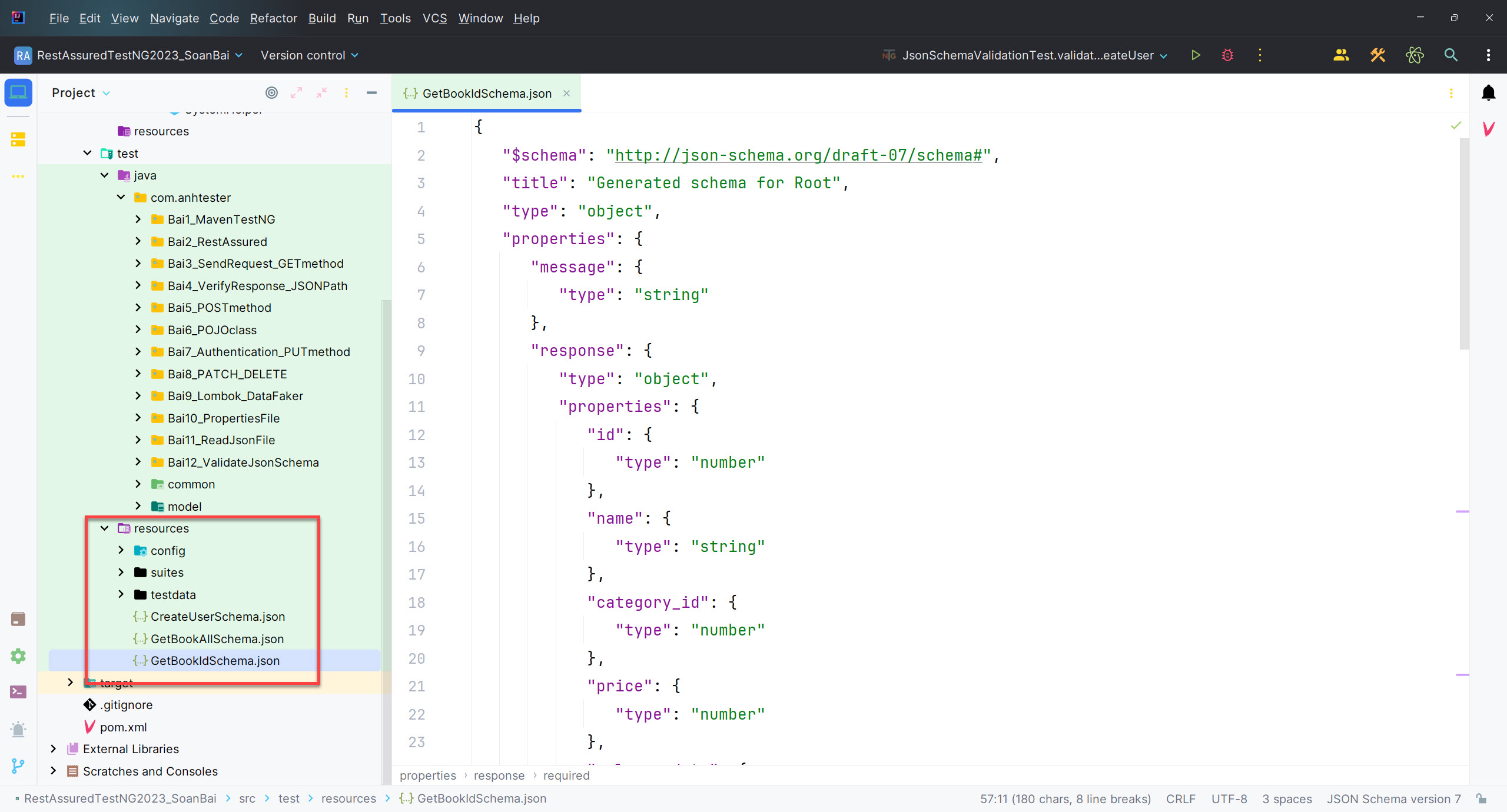Open run configuration selector dropdown
The height and width of the screenshot is (812, 1507).
tap(1024, 55)
